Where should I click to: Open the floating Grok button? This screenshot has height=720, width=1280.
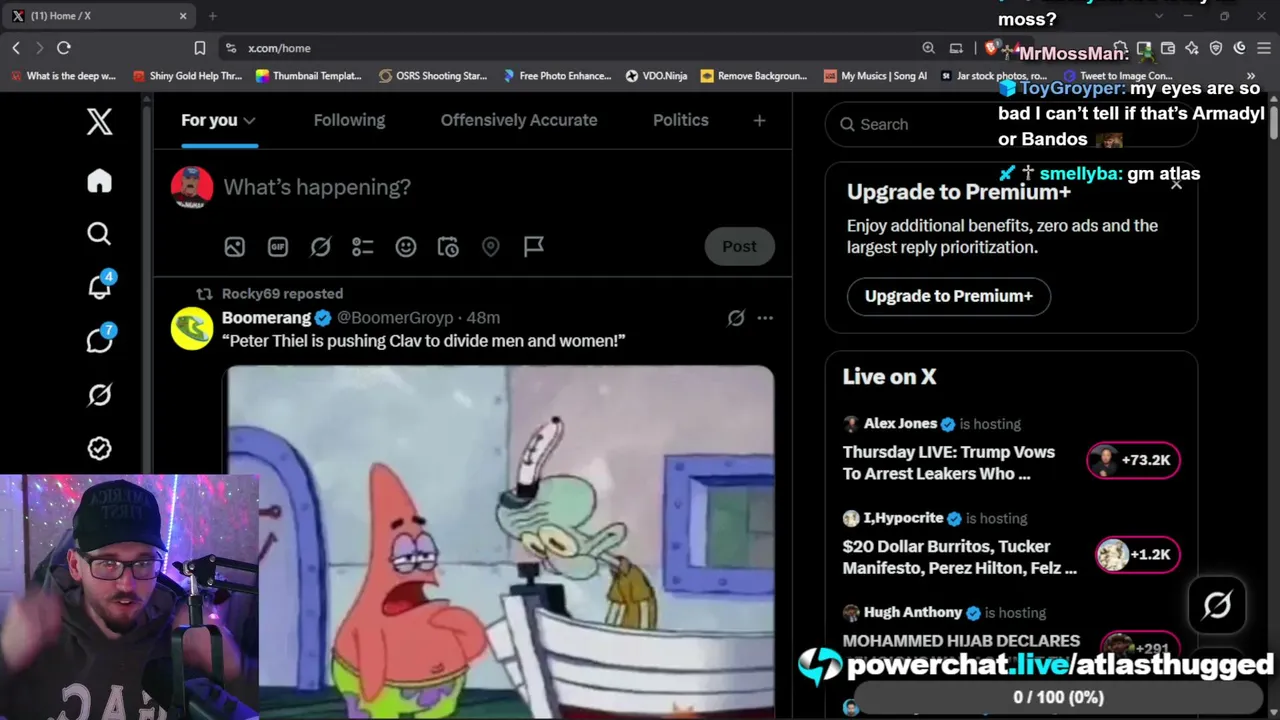coord(1217,605)
